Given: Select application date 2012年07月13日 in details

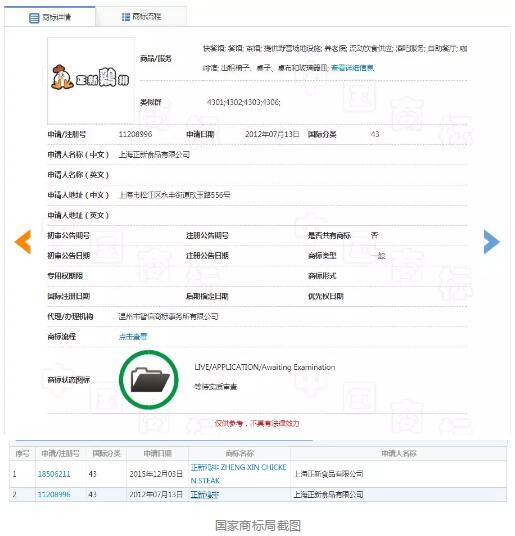Looking at the screenshot, I should [x=272, y=134].
